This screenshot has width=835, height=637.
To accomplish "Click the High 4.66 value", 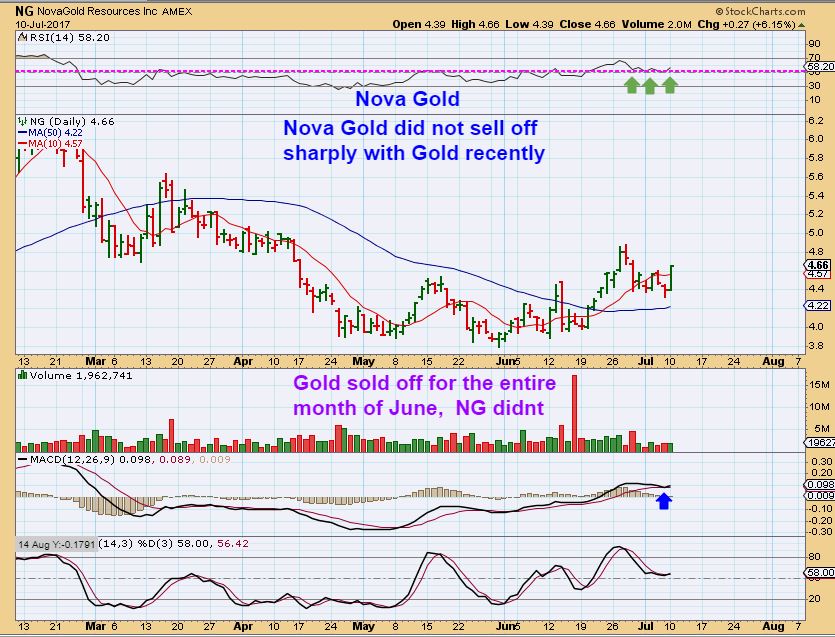I will pos(475,24).
